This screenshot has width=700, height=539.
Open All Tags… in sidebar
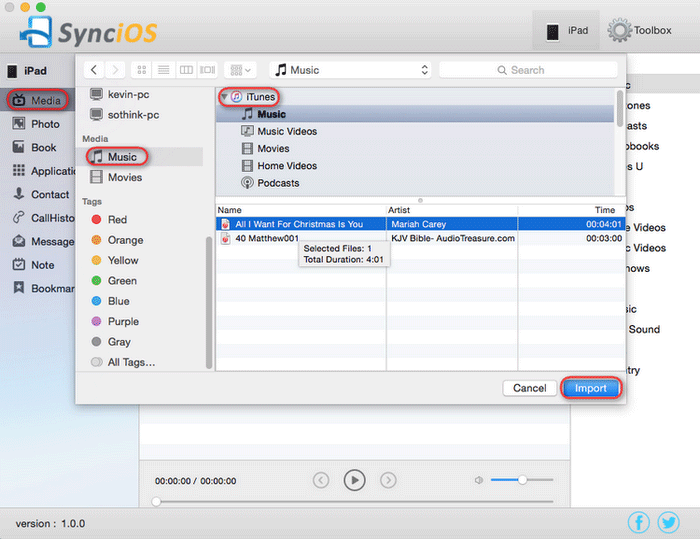pyautogui.click(x=123, y=362)
